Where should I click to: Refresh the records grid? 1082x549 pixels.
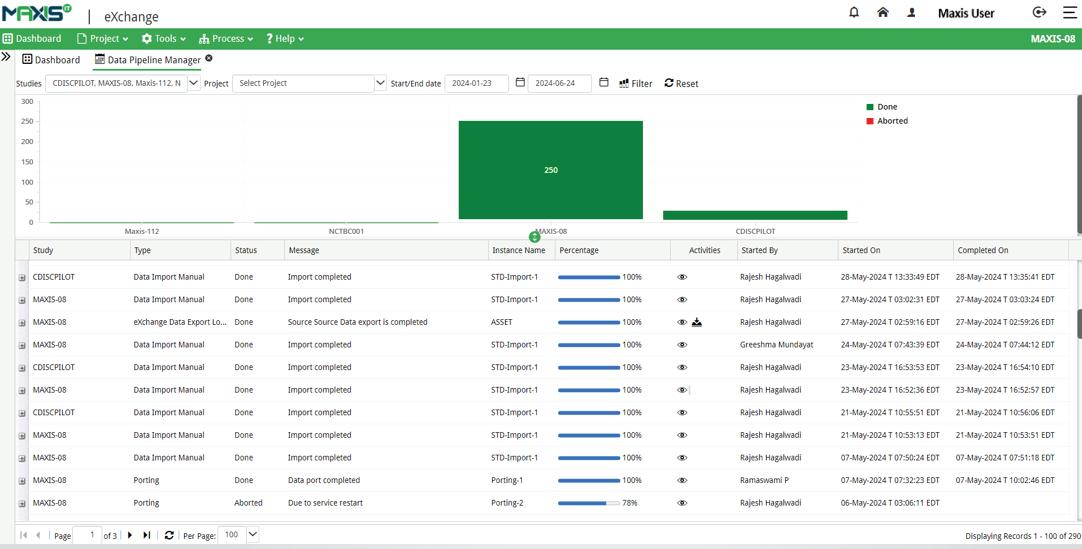coord(169,535)
